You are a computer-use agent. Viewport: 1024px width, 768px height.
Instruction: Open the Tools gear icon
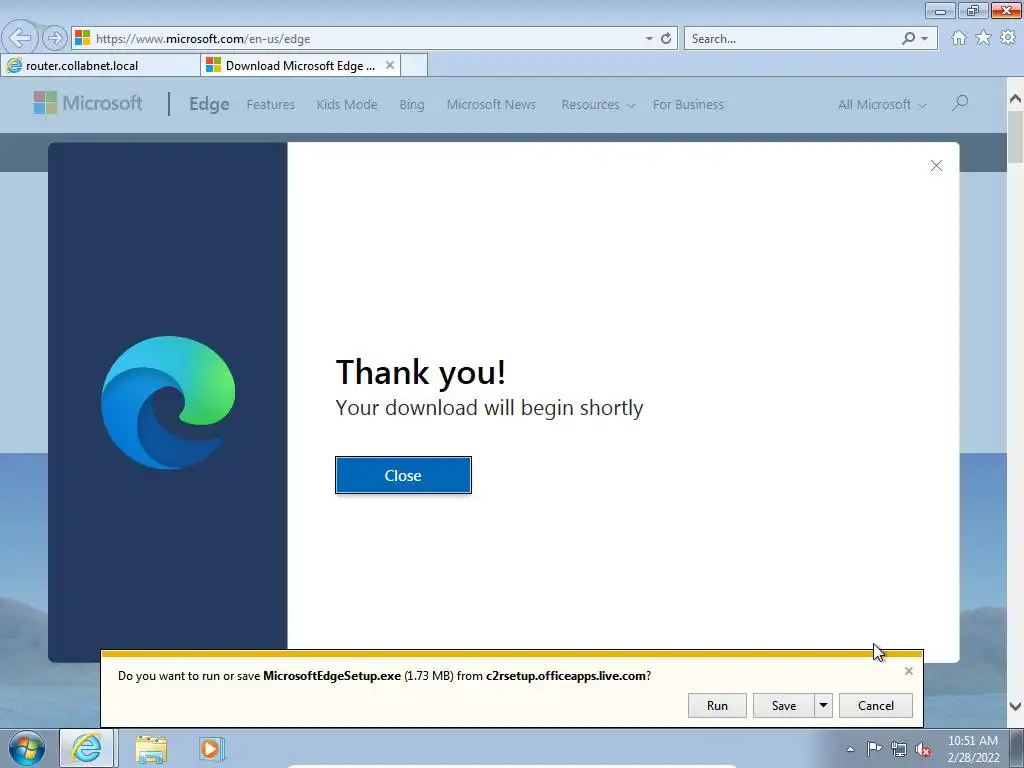click(x=1008, y=38)
